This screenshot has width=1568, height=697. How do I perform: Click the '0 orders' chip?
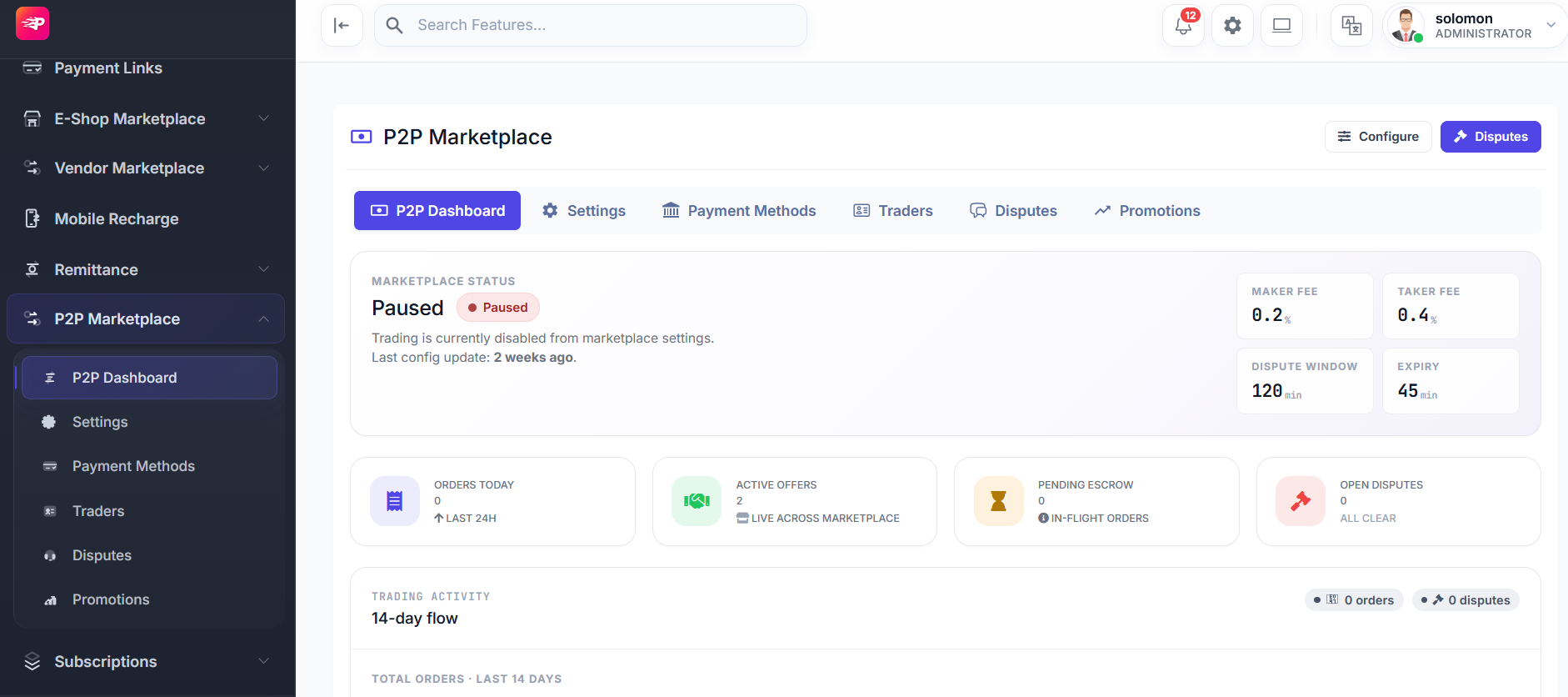tap(1355, 600)
